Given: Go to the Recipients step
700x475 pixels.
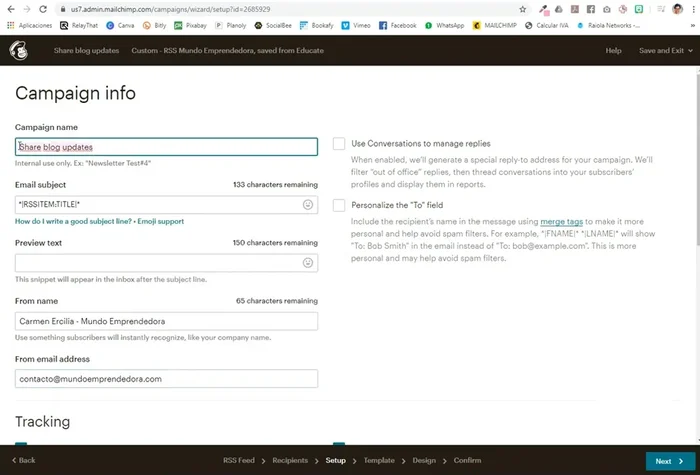Looking at the screenshot, I should click(x=290, y=460).
